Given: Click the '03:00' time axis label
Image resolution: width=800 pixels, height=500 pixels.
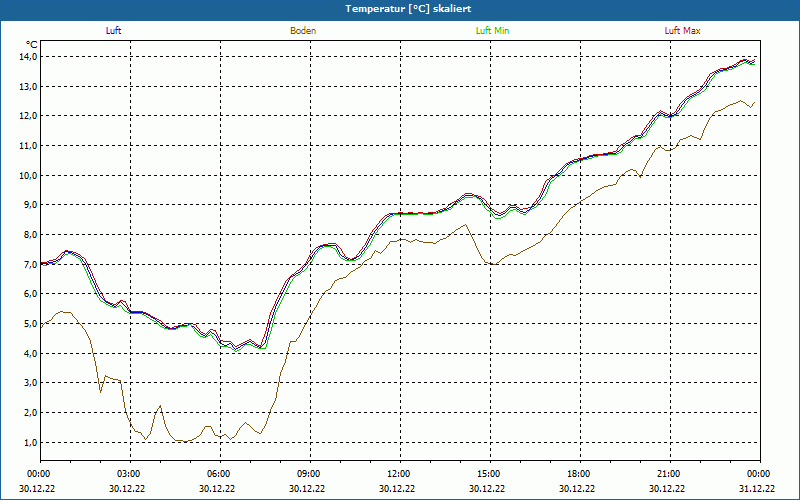Looking at the screenshot, I should click(x=129, y=474).
